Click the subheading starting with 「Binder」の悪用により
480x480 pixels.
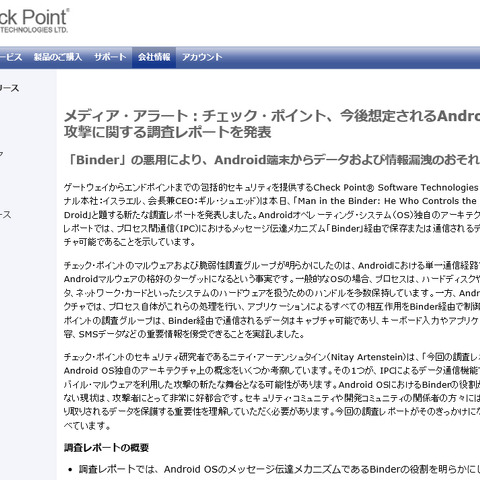272,160
